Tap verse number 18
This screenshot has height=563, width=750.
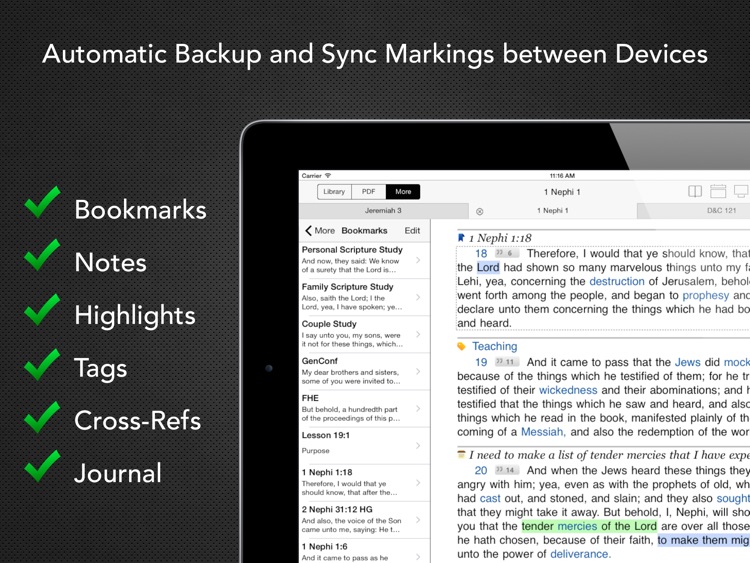(x=481, y=254)
